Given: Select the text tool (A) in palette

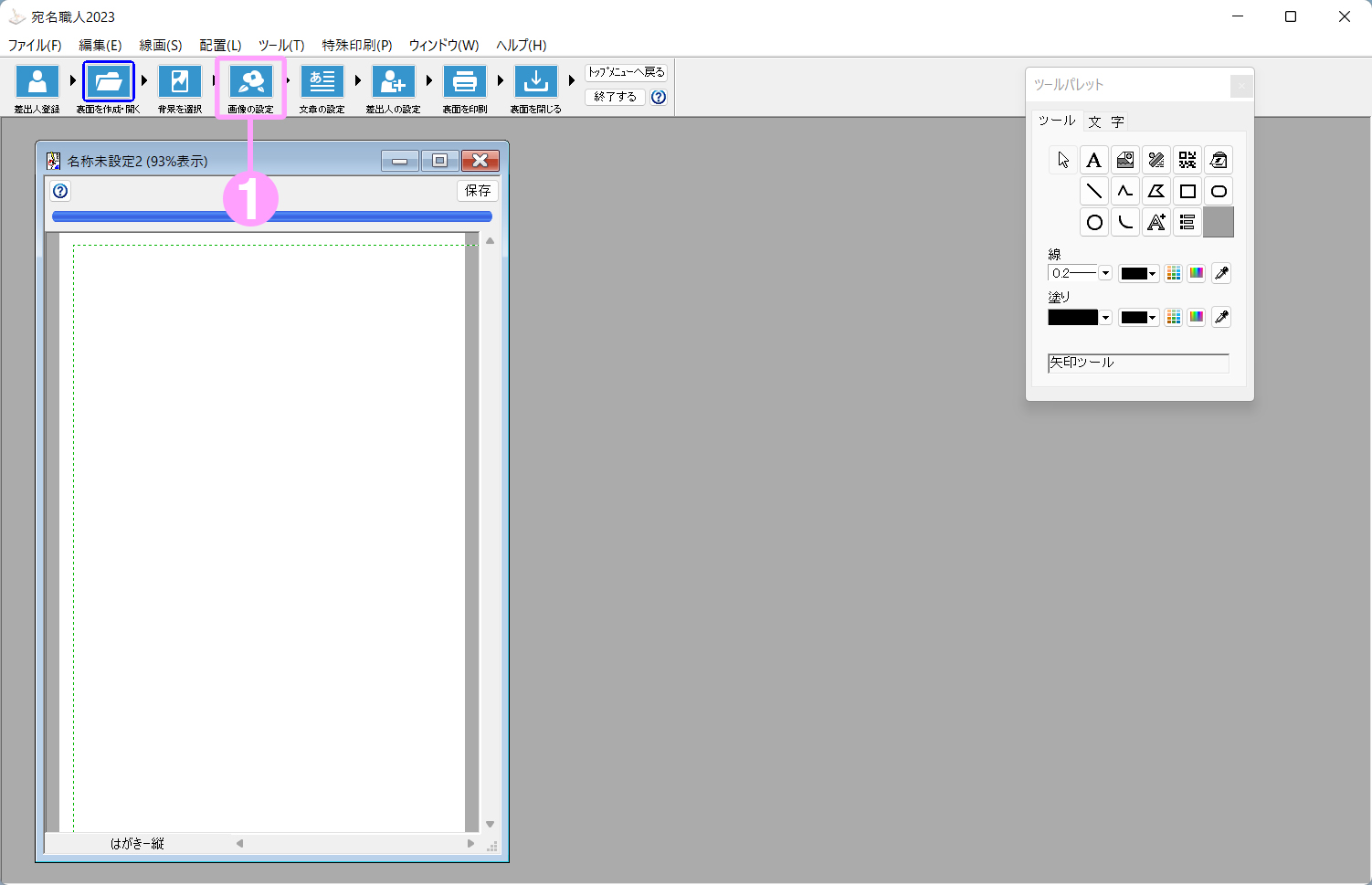Looking at the screenshot, I should pos(1093,161).
